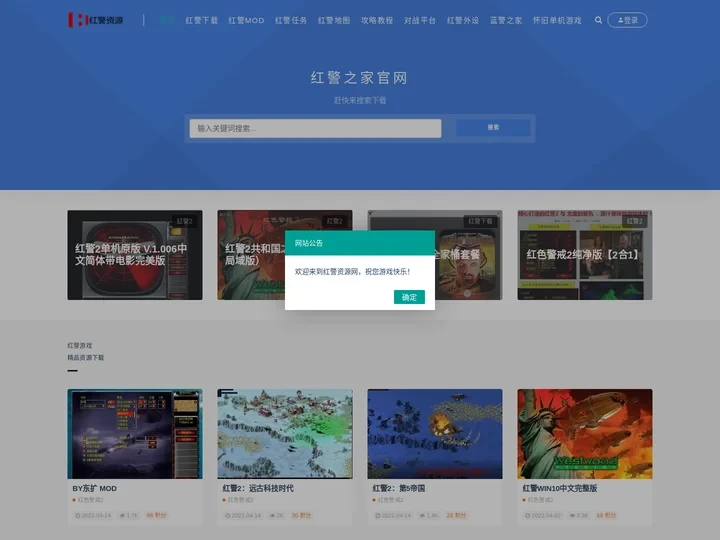Click 红色警戒2 category under 第5帝国

click(390, 500)
